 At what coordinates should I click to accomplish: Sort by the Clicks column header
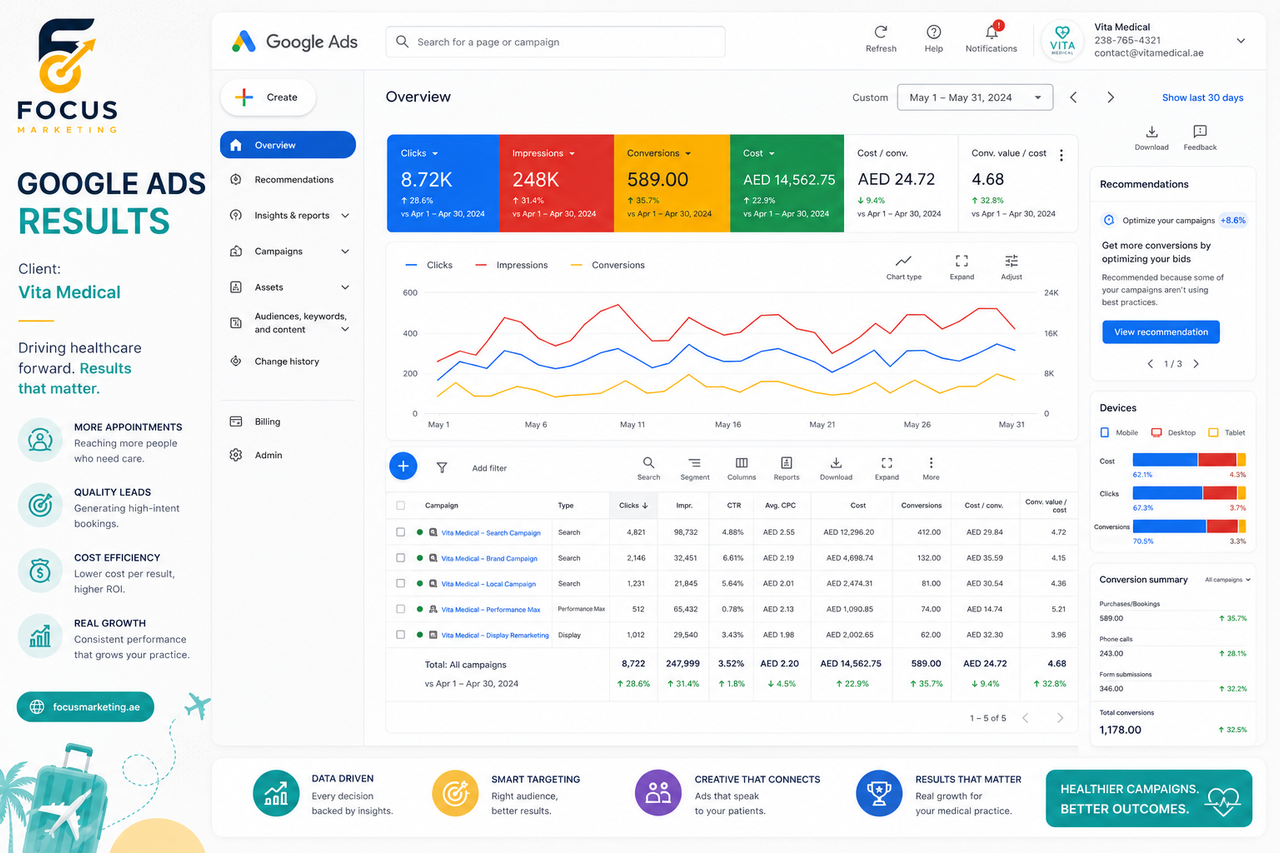[634, 506]
